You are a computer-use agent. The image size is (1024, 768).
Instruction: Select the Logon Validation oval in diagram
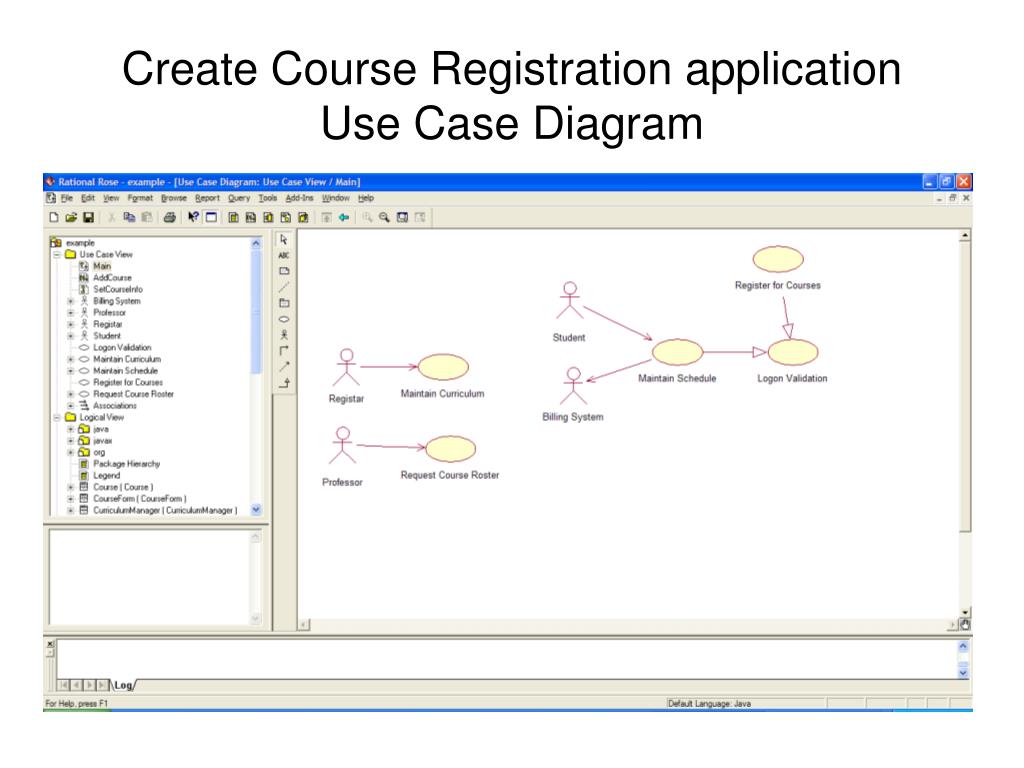[792, 352]
